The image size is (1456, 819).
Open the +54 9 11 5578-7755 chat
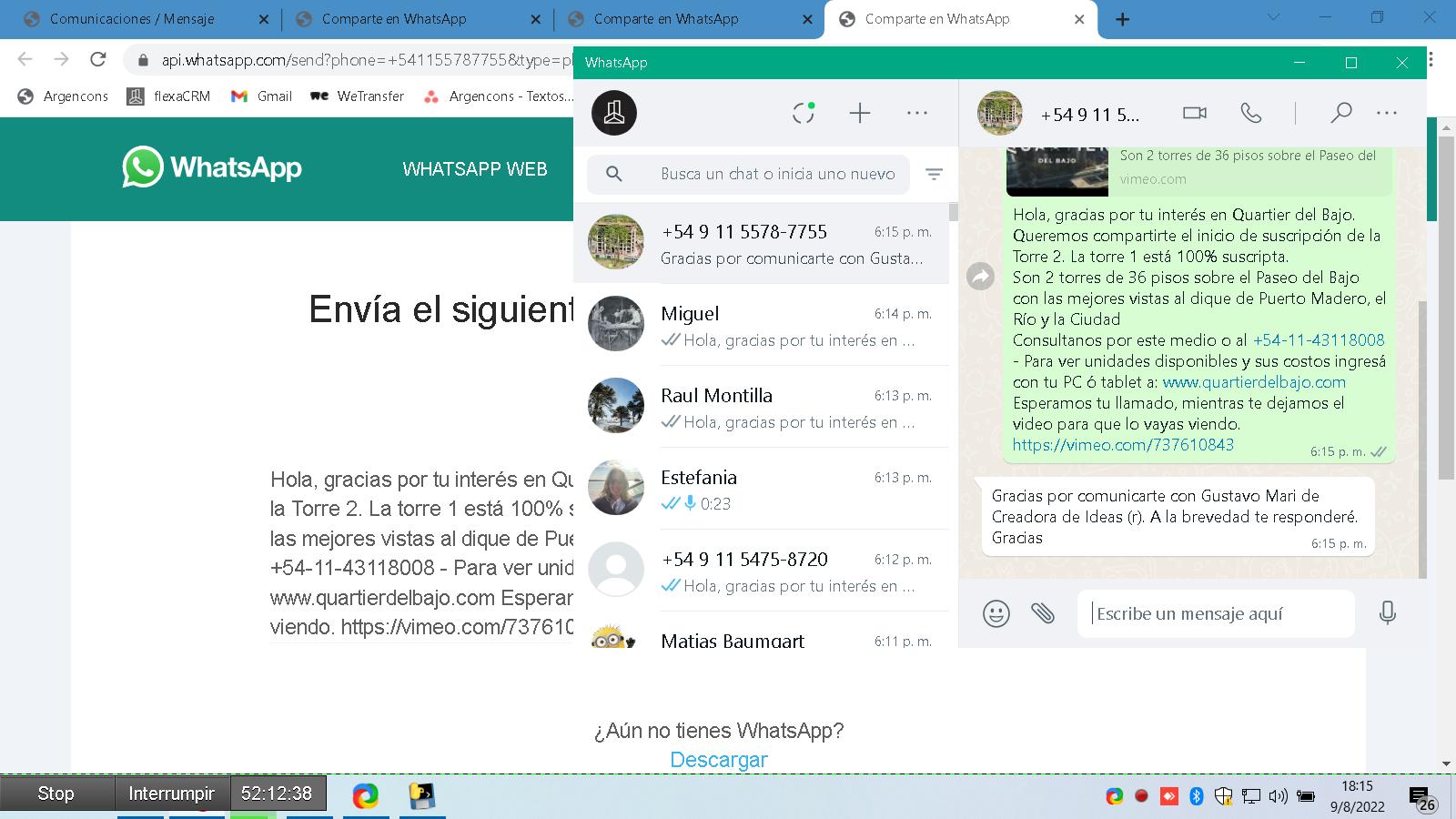[x=761, y=243]
